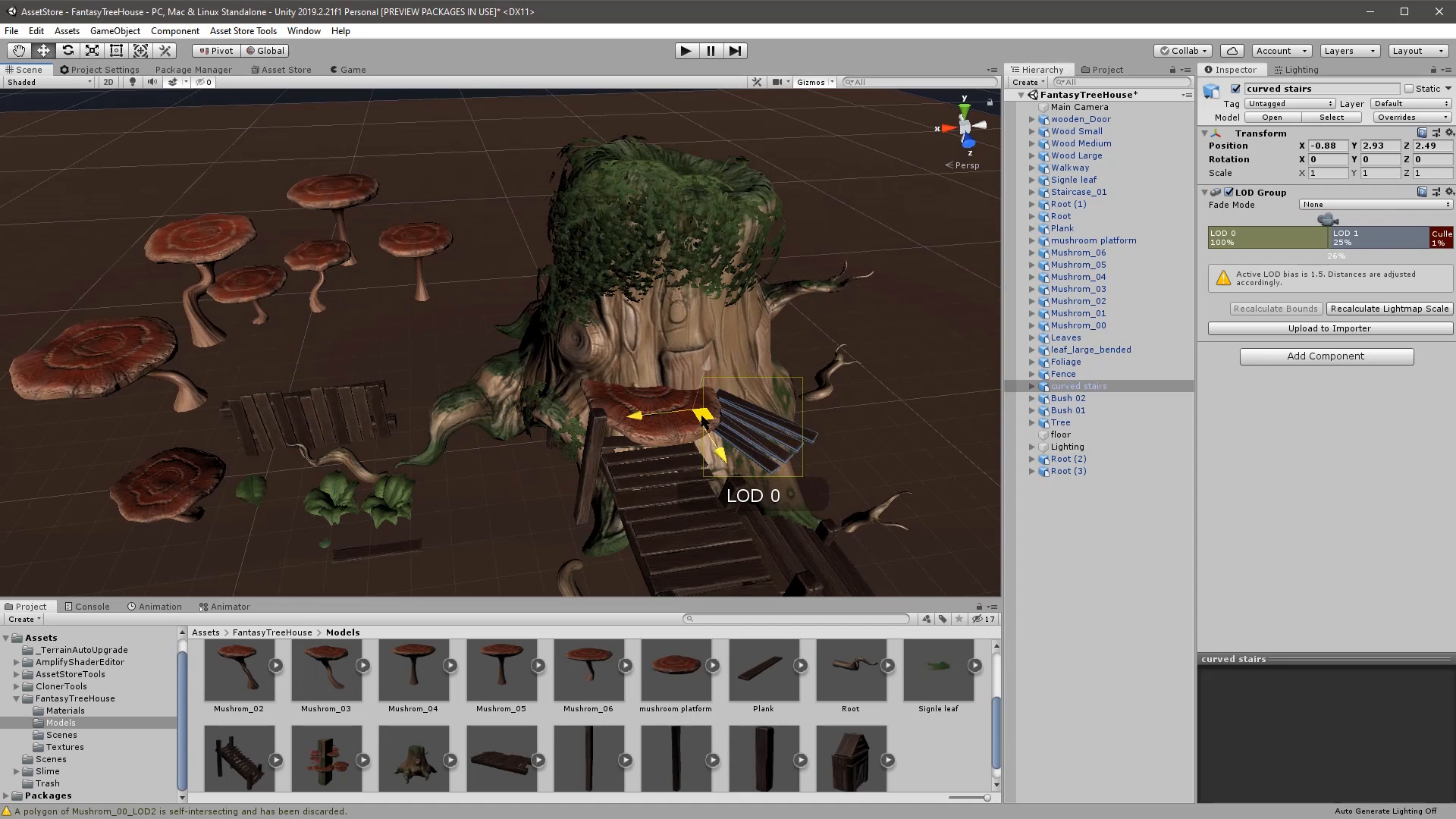The width and height of the screenshot is (1456, 819).
Task: Toggle scene audio speaker icon
Action: click(152, 82)
